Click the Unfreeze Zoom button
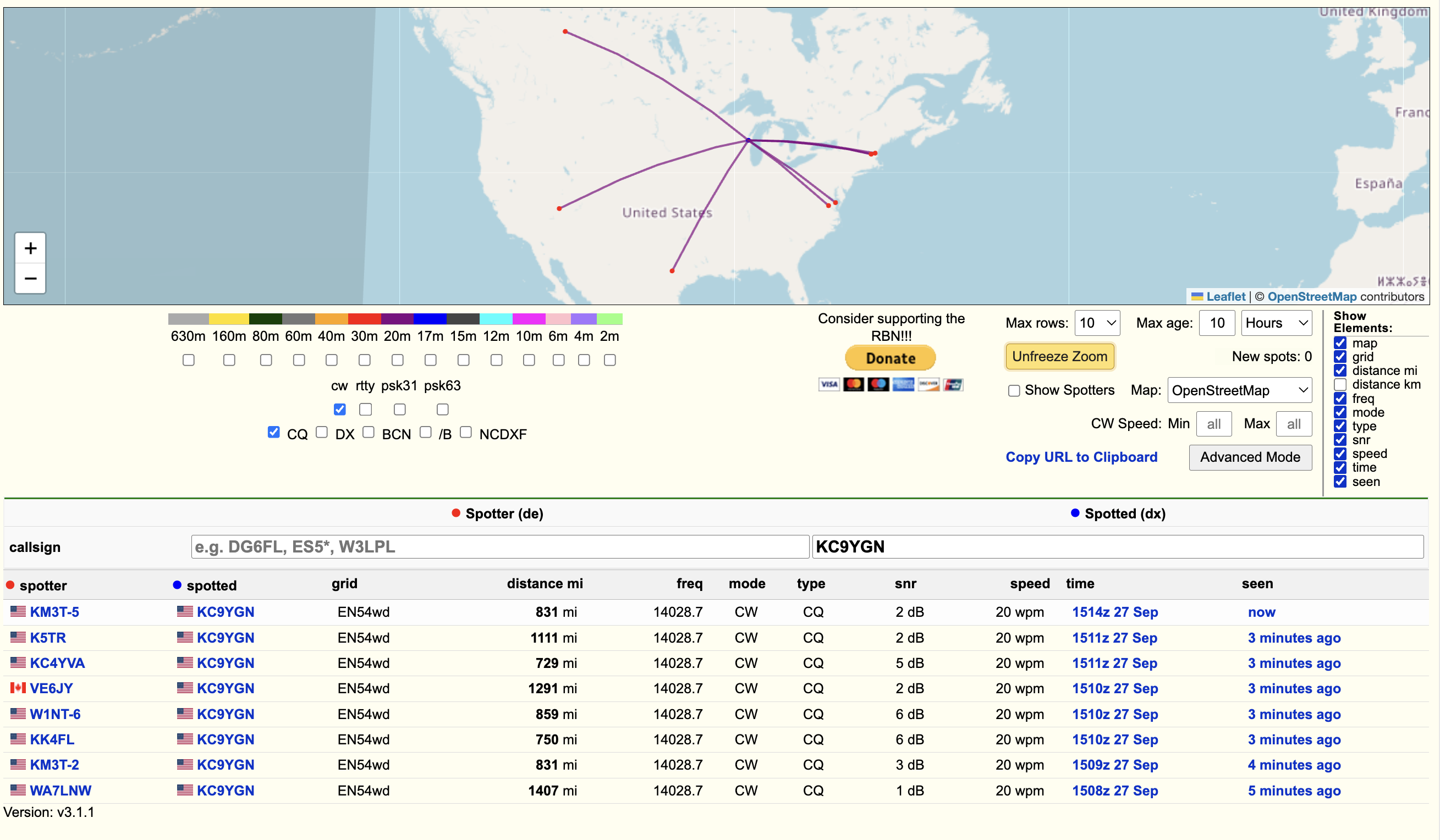This screenshot has width=1440, height=840. (1059, 356)
